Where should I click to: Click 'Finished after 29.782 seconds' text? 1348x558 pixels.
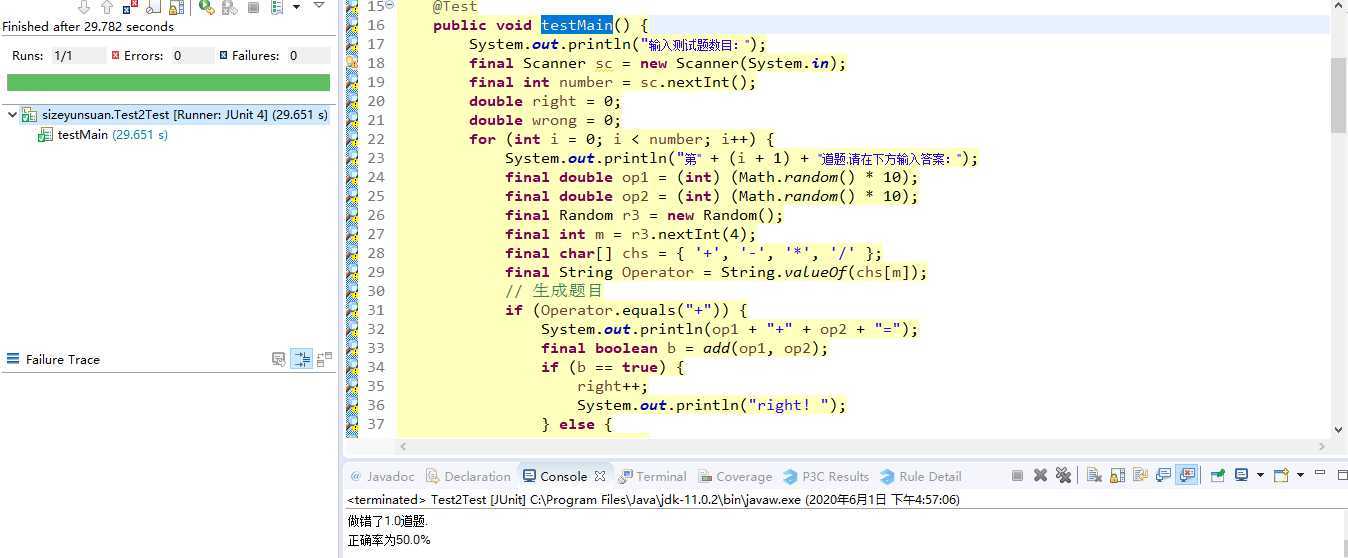click(x=88, y=27)
